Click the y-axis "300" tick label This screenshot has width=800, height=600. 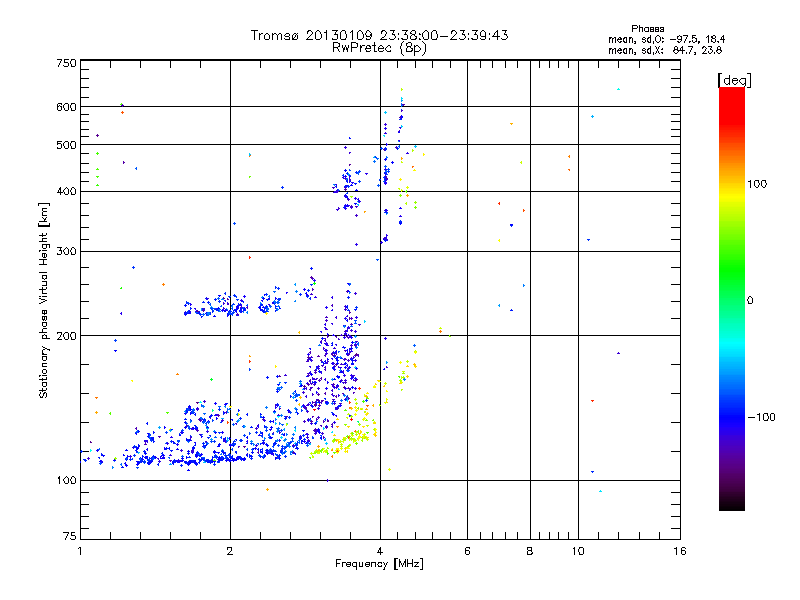[66, 252]
